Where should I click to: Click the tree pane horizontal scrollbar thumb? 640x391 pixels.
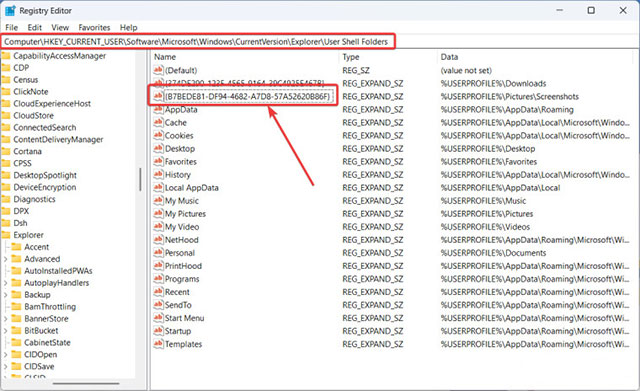[86, 384]
